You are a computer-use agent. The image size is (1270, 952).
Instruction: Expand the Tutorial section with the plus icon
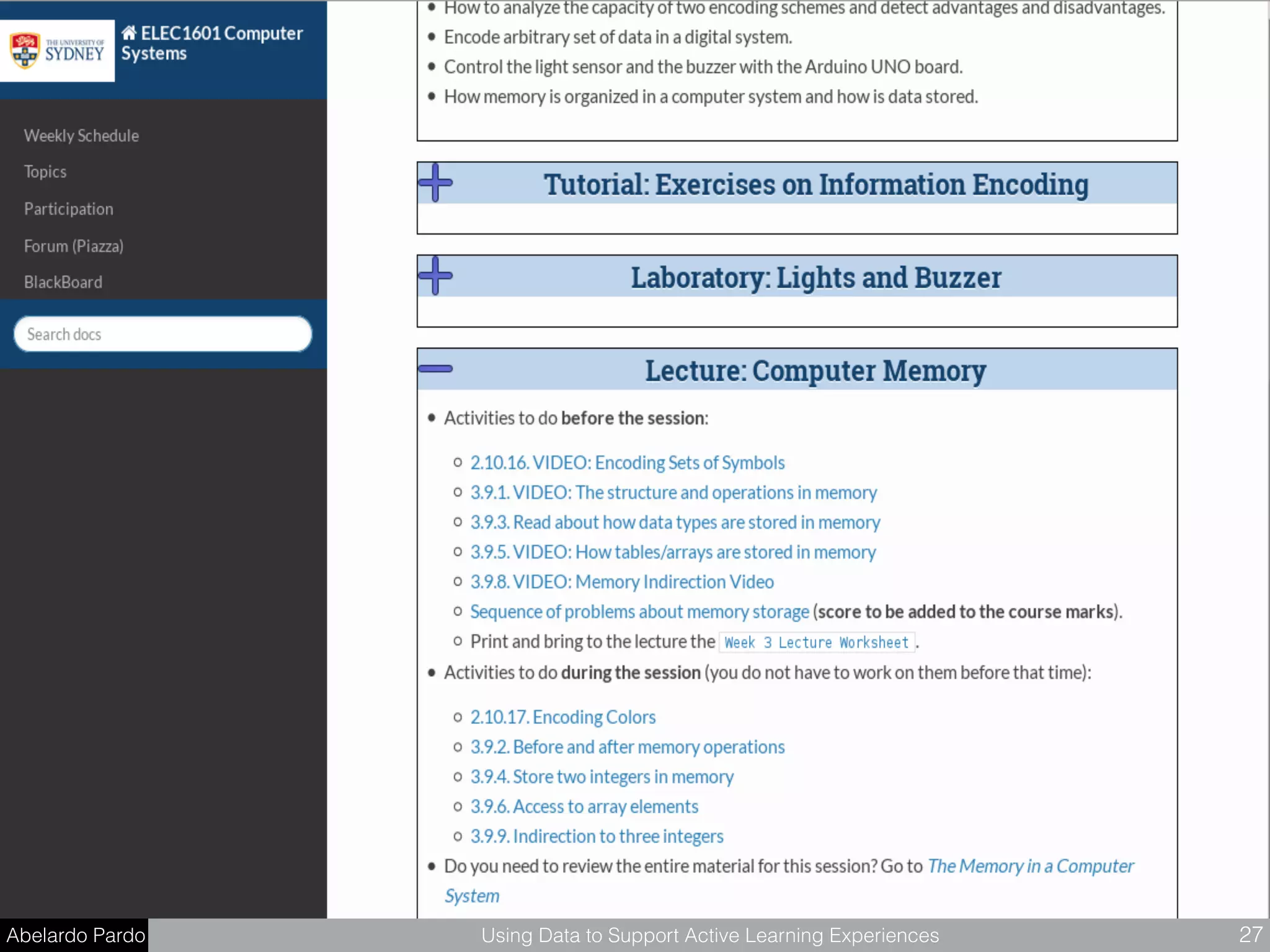tap(435, 183)
